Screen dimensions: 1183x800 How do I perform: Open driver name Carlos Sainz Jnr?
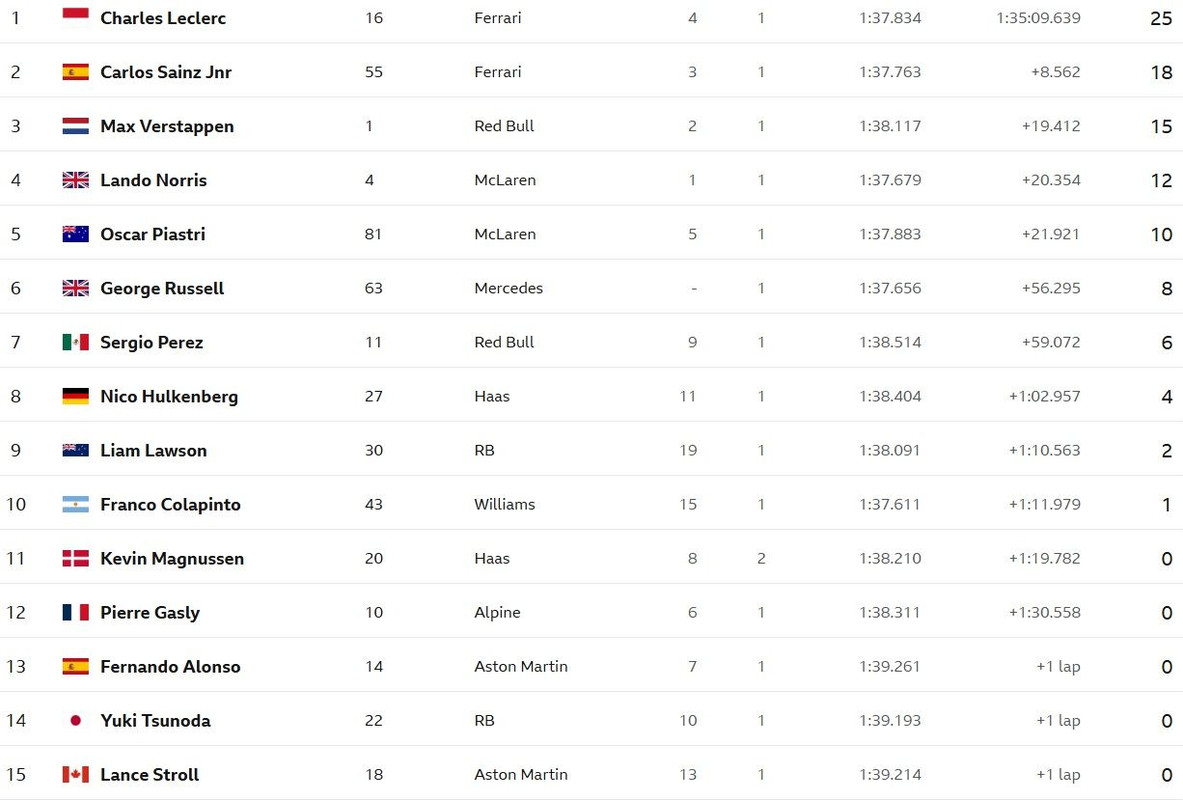(166, 72)
